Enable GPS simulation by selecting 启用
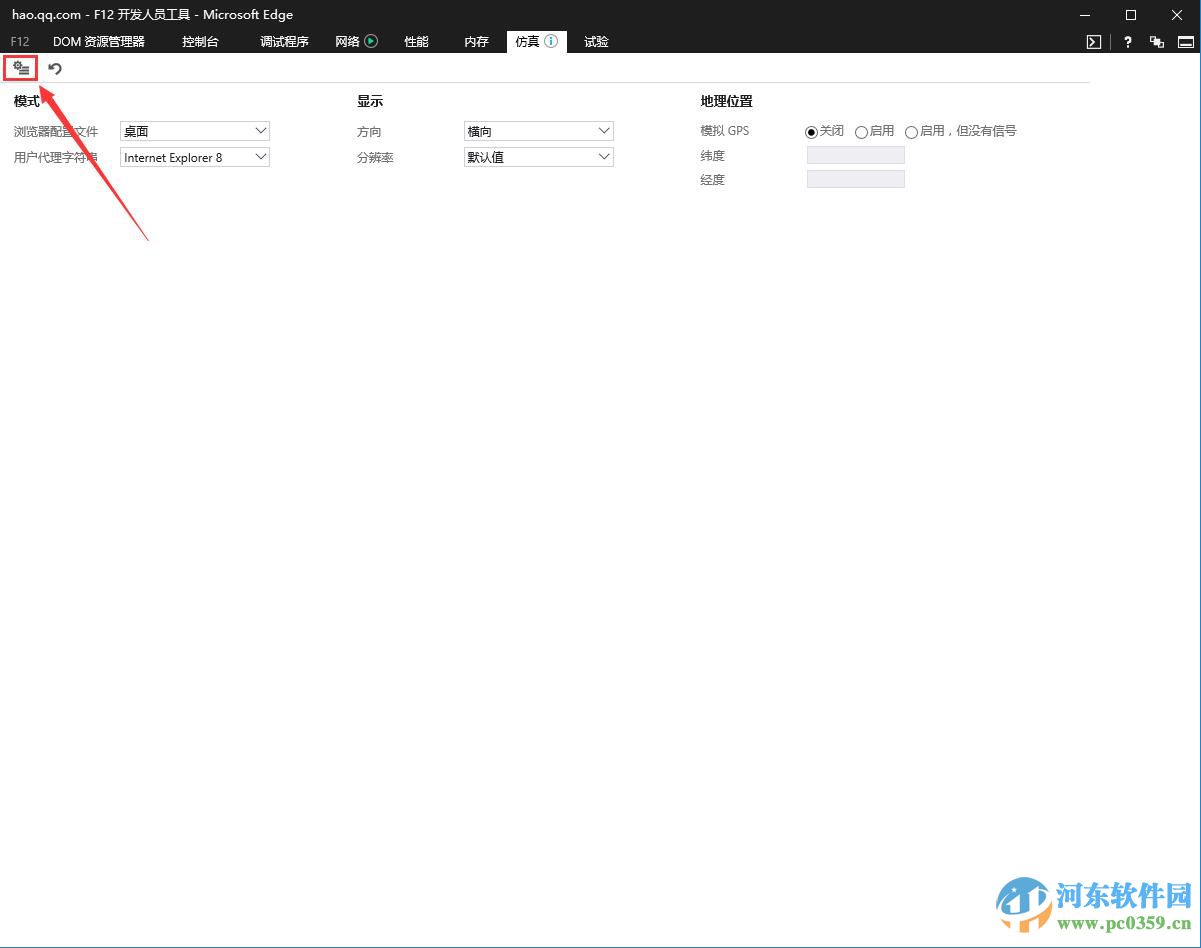 click(x=861, y=131)
